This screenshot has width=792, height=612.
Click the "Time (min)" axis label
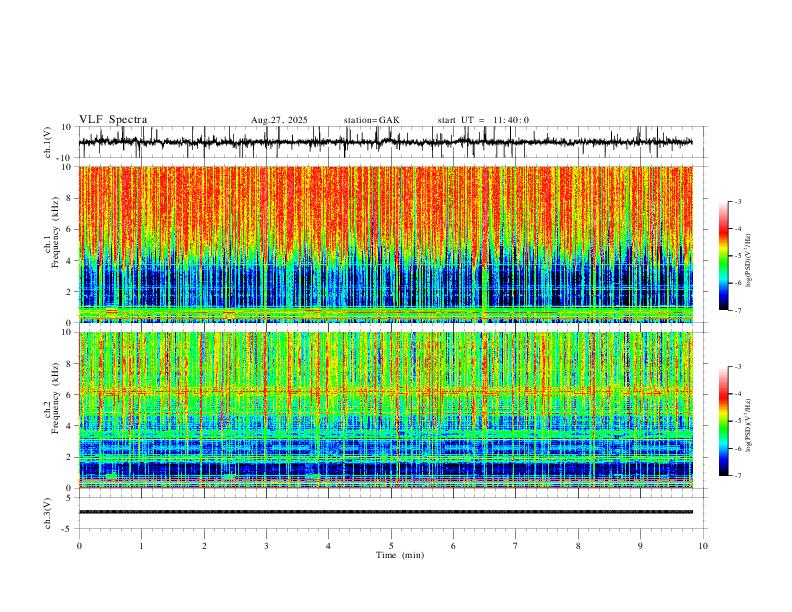coord(400,555)
